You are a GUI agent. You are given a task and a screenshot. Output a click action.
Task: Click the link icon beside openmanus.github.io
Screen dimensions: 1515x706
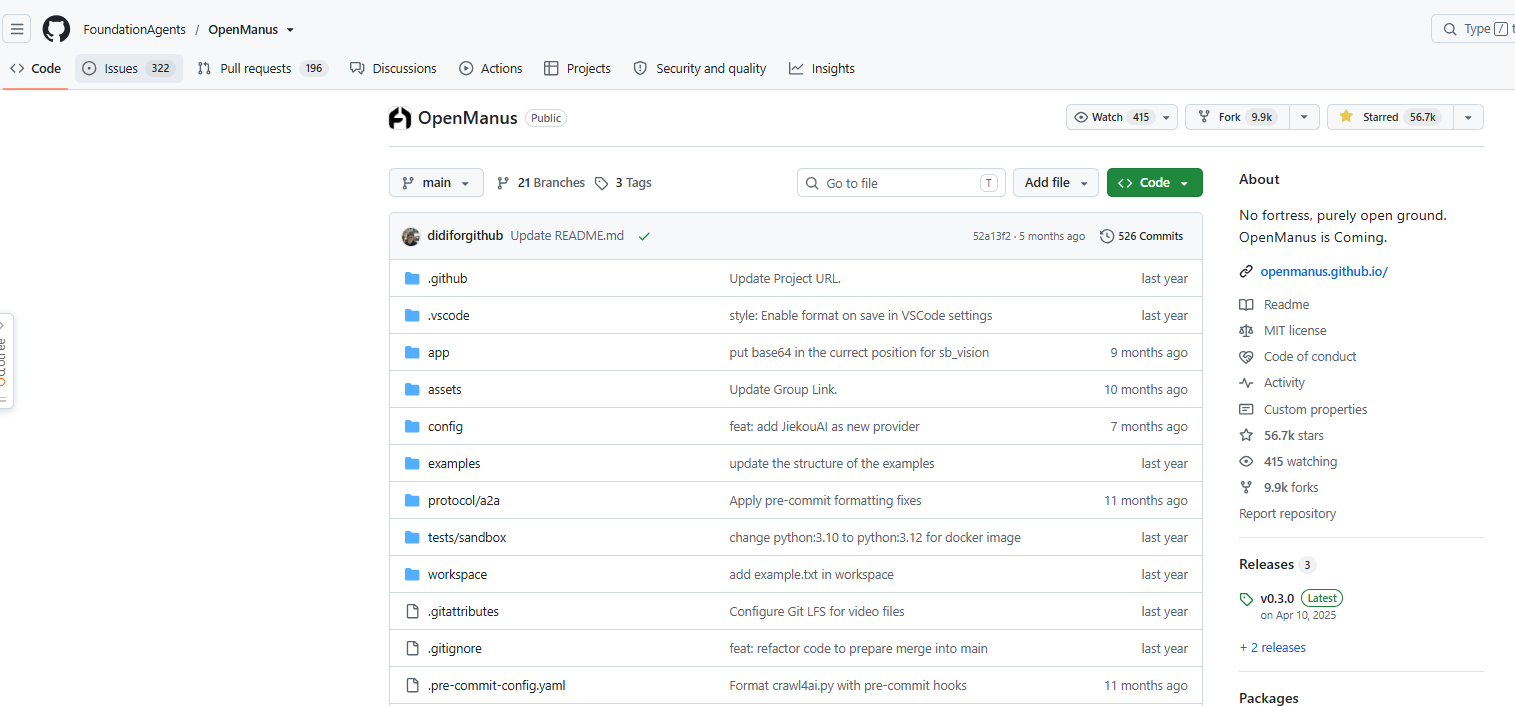click(x=1246, y=271)
